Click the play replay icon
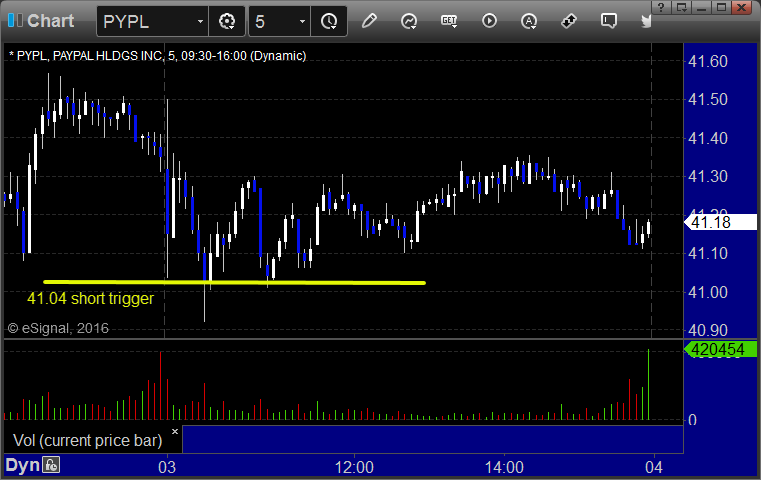Viewport: 761px width, 480px height. coord(489,21)
